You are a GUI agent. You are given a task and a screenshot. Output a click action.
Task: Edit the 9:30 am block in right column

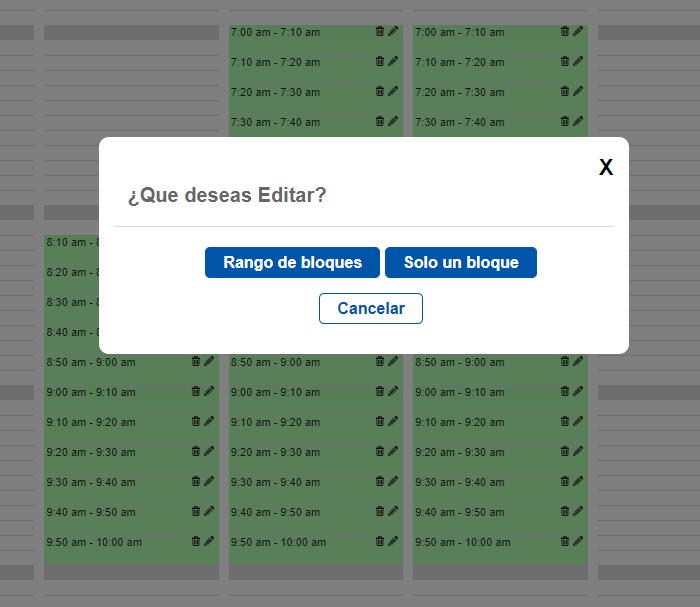(578, 481)
